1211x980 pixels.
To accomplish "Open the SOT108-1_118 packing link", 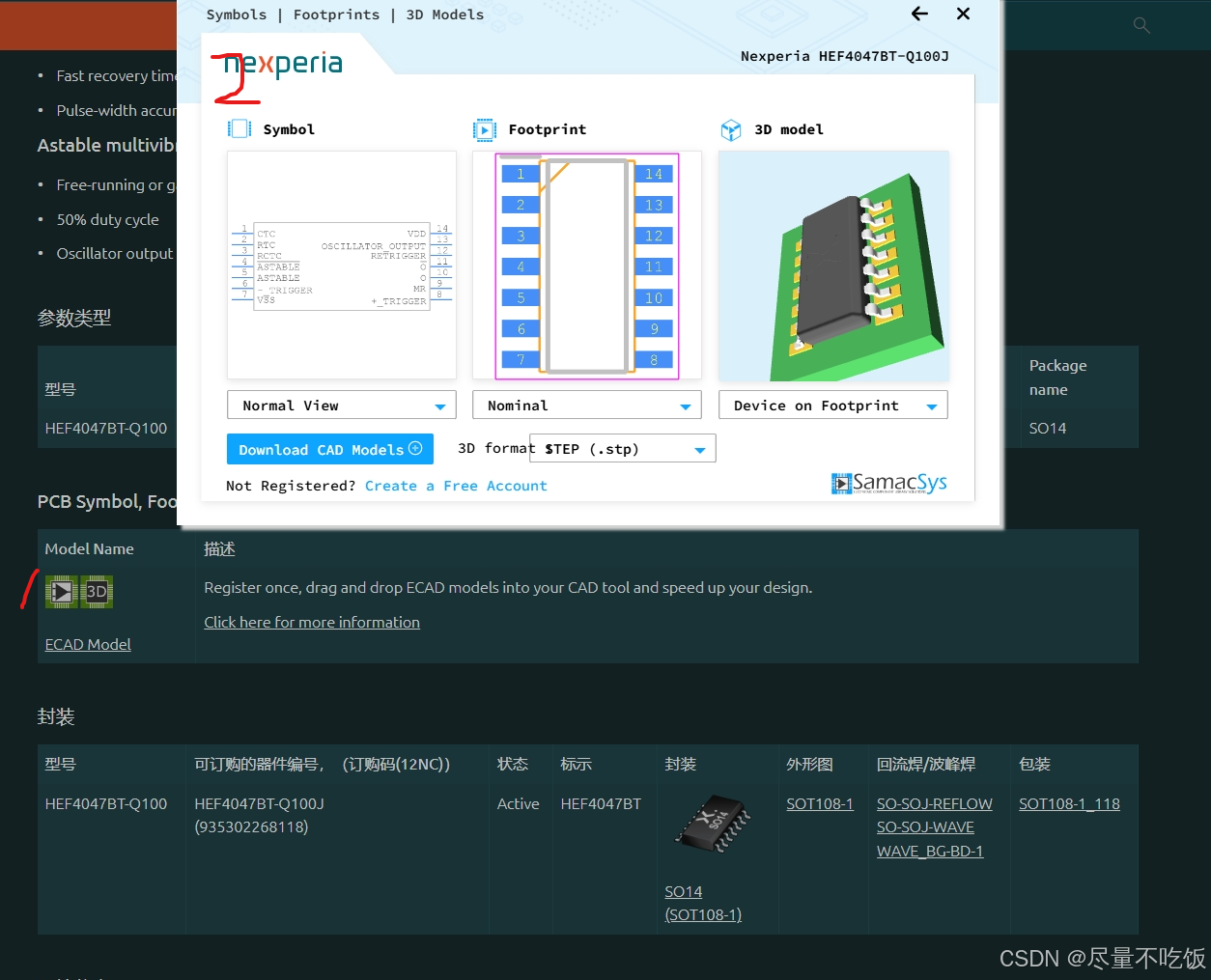I will click(1069, 803).
